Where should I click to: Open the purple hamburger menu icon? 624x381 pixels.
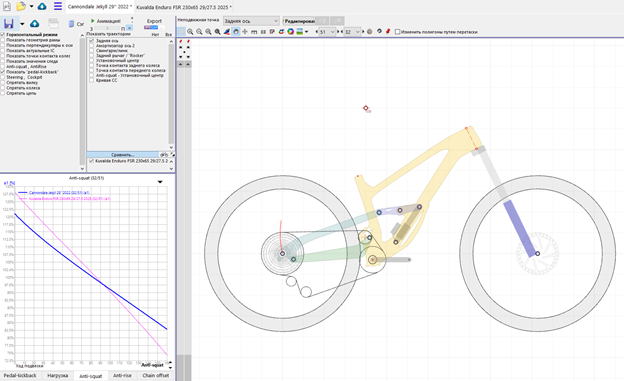click(x=58, y=6)
